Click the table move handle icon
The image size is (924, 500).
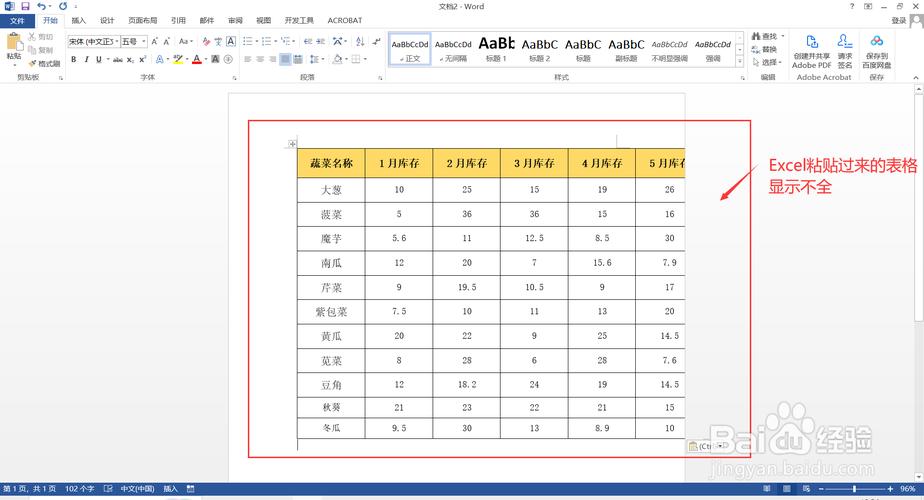(x=292, y=144)
